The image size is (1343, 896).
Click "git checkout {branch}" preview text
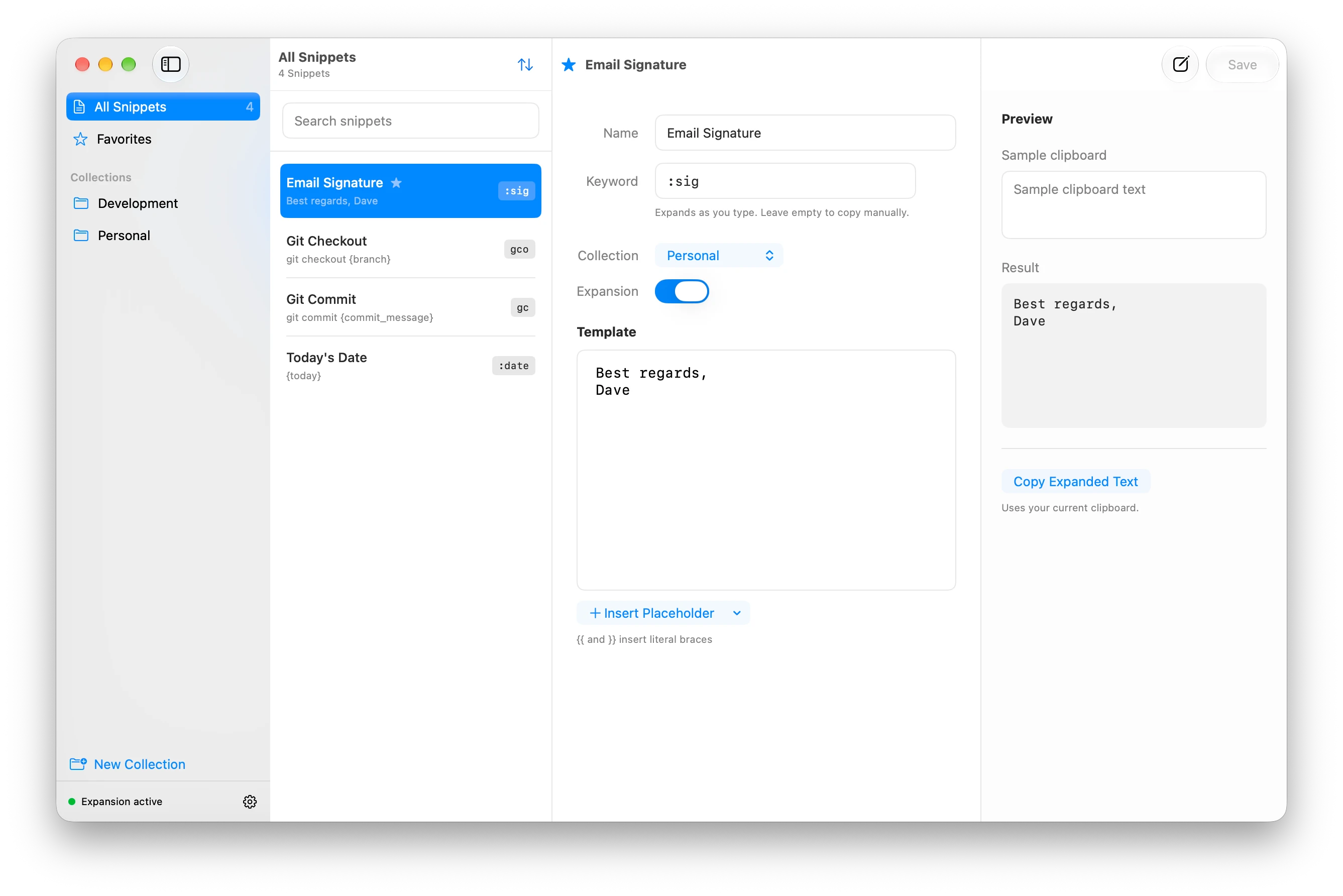339,259
